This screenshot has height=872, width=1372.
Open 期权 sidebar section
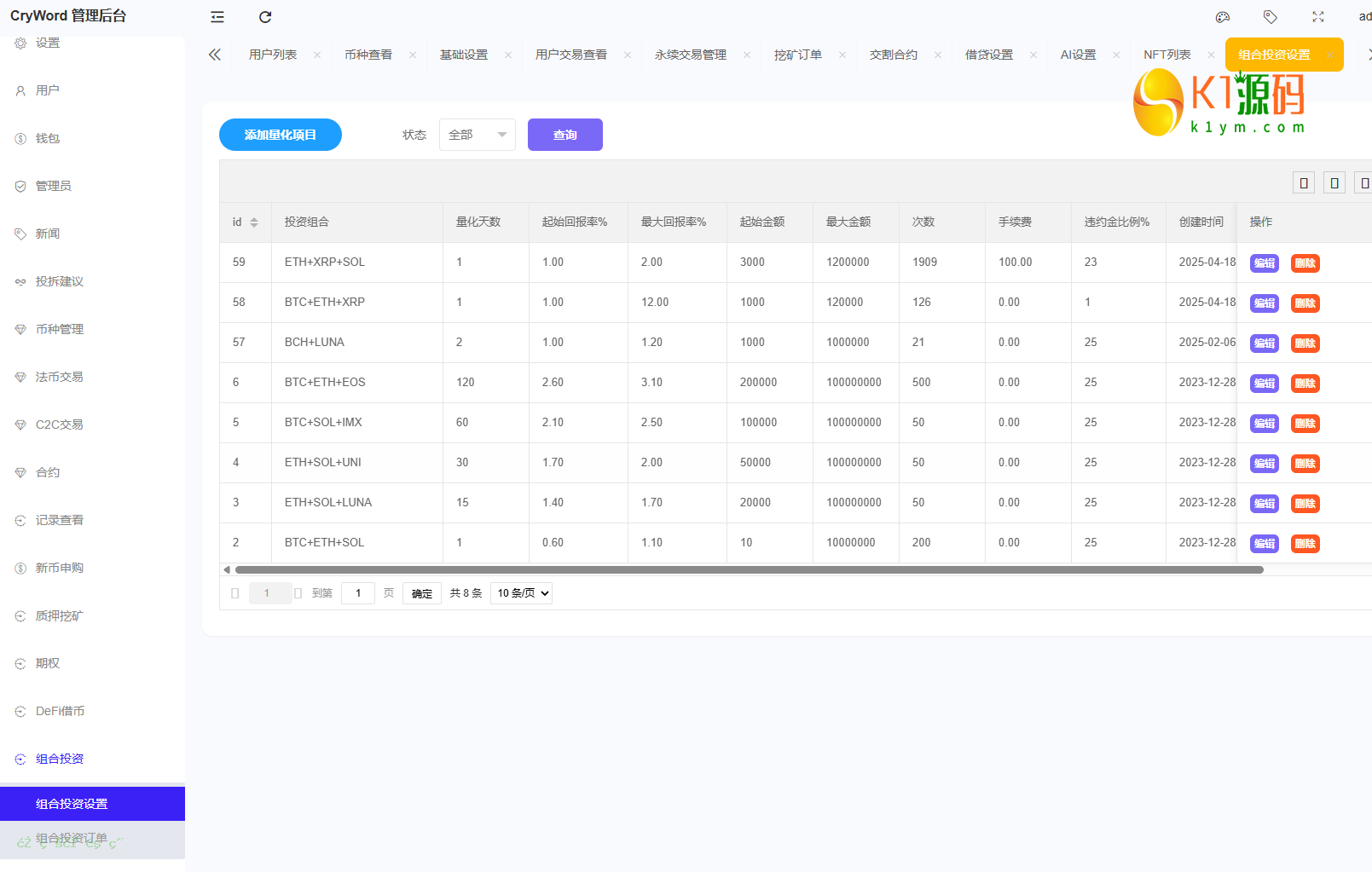92,663
